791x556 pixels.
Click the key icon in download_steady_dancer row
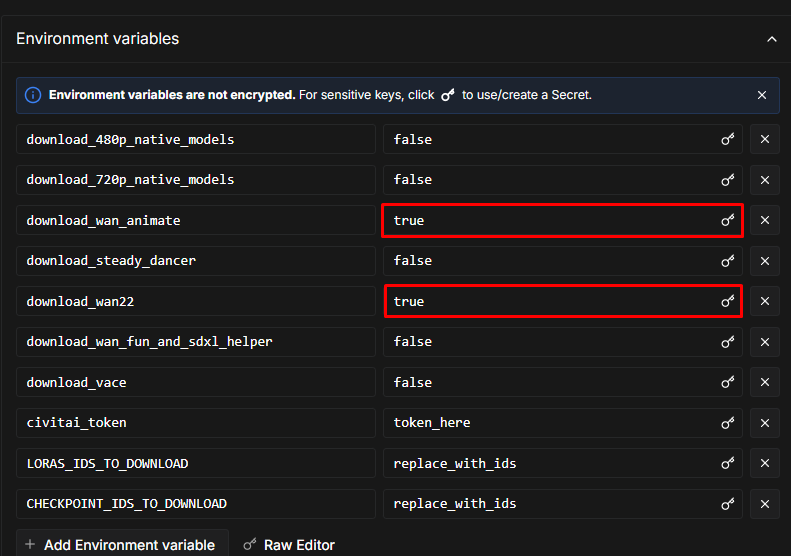(728, 260)
